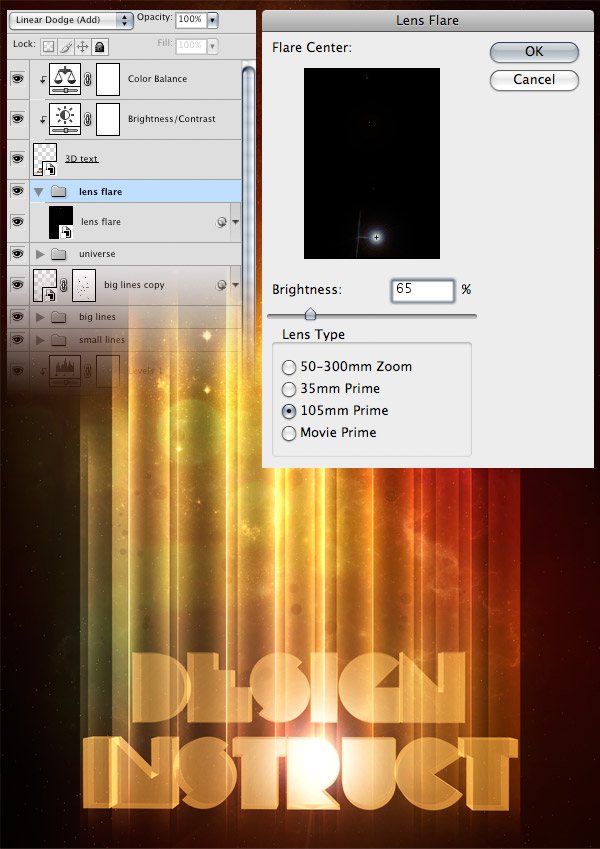This screenshot has height=849, width=600.
Task: Expand the small lines group triangle
Action: 40,340
